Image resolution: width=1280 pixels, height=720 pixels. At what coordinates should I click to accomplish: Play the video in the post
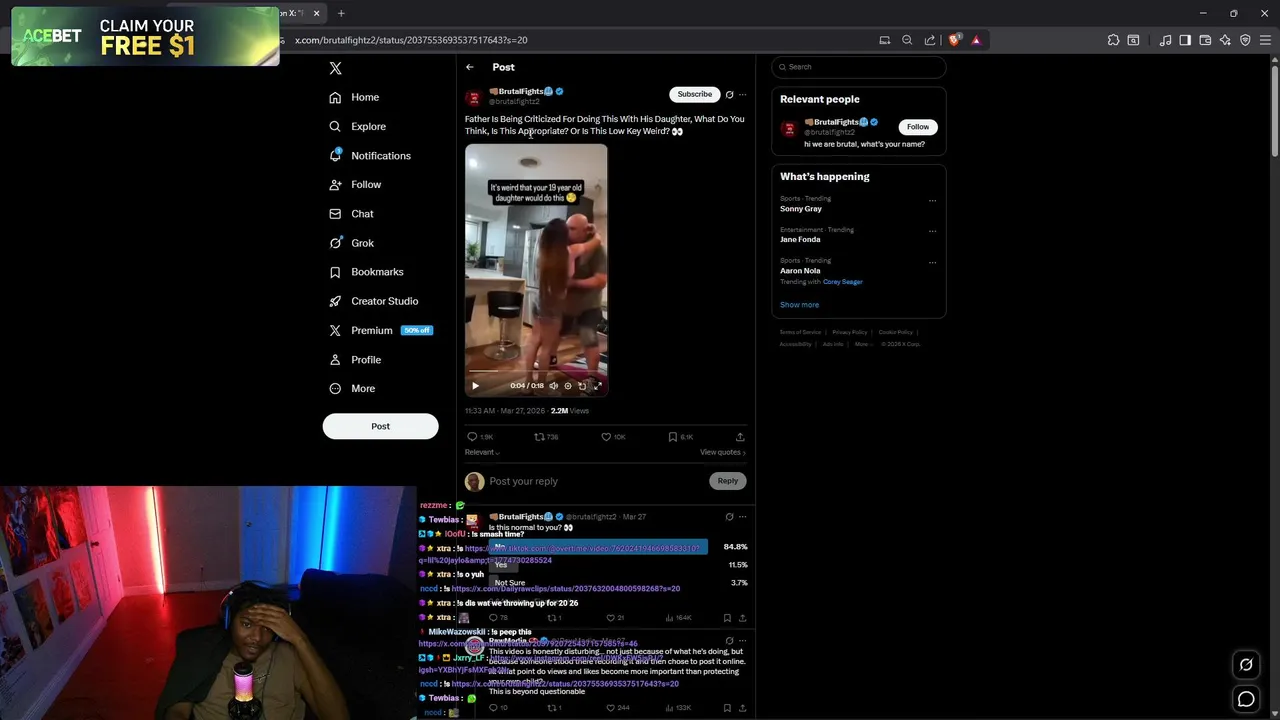(475, 386)
